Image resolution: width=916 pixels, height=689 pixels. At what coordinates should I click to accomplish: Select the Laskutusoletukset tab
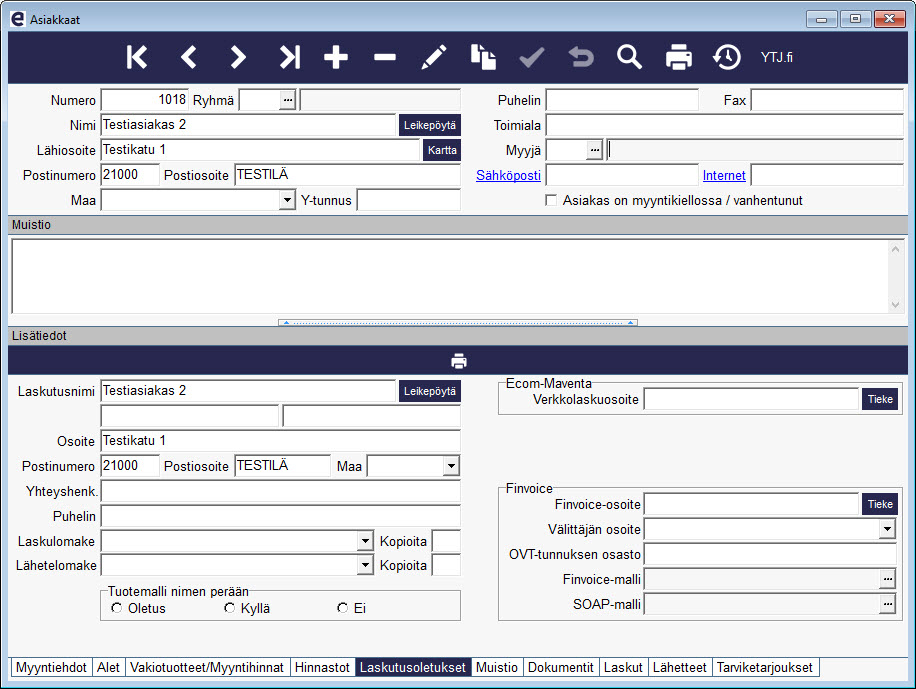coord(412,667)
